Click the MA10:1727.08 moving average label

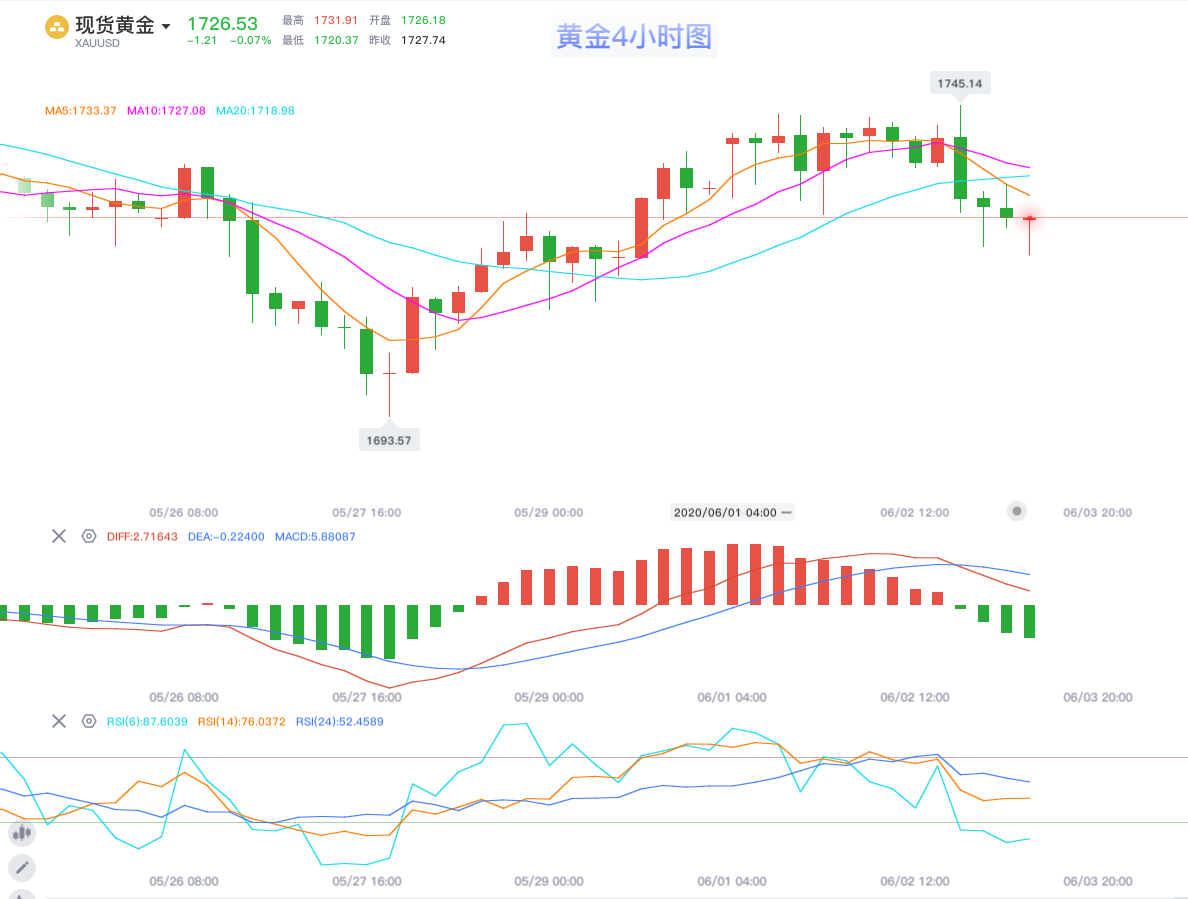click(166, 111)
